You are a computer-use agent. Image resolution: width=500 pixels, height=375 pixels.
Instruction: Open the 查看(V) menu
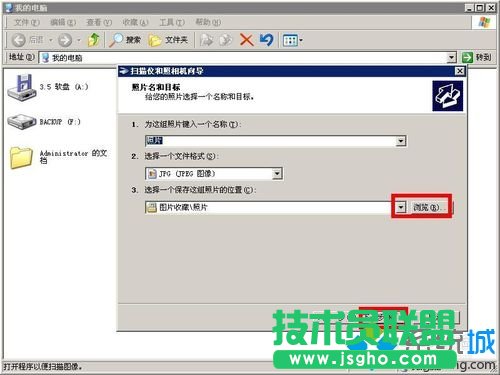click(x=99, y=22)
